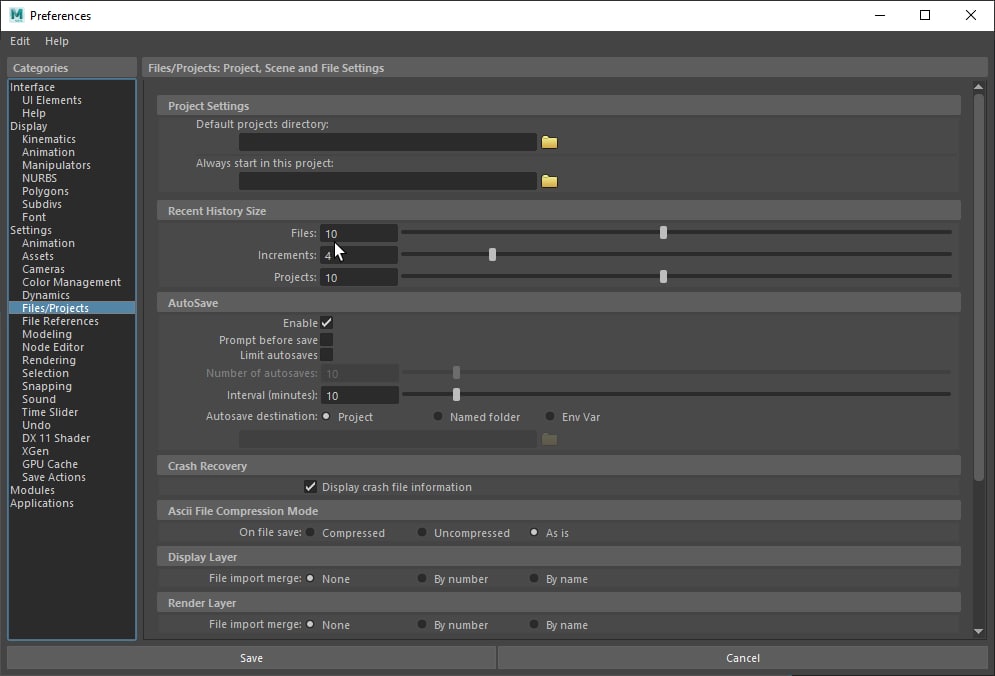Image resolution: width=995 pixels, height=676 pixels.
Task: Set Render Layer merge to None
Action: (x=310, y=625)
